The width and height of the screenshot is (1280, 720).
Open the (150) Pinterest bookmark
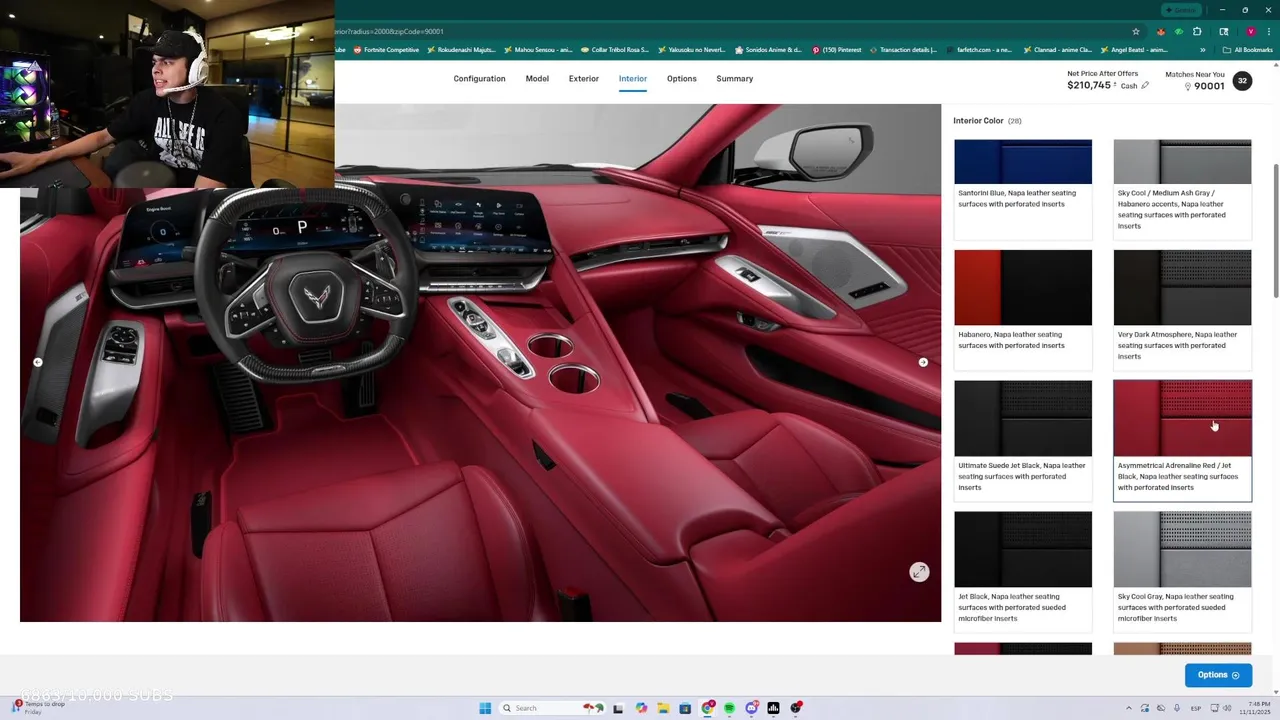837,50
